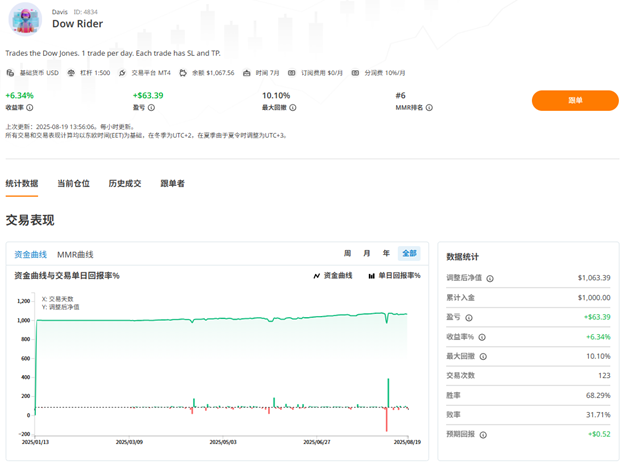Switch to the 当前仓位 tab
624x465 pixels.
pos(73,183)
